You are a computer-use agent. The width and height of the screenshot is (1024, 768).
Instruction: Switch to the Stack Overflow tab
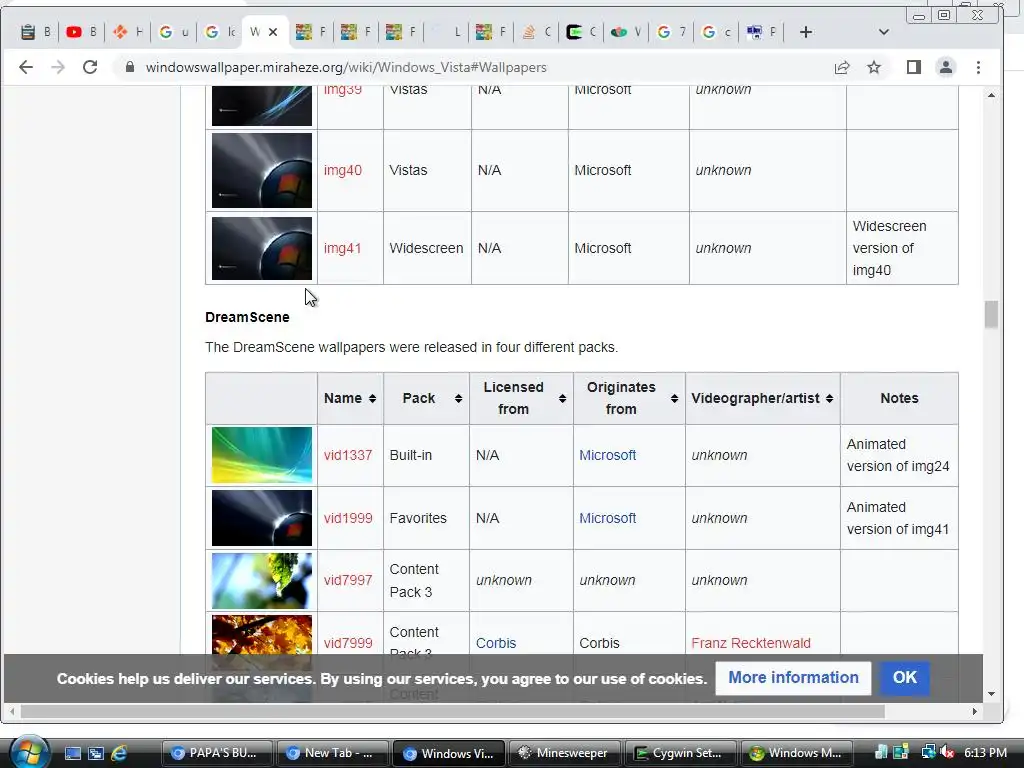(537, 32)
